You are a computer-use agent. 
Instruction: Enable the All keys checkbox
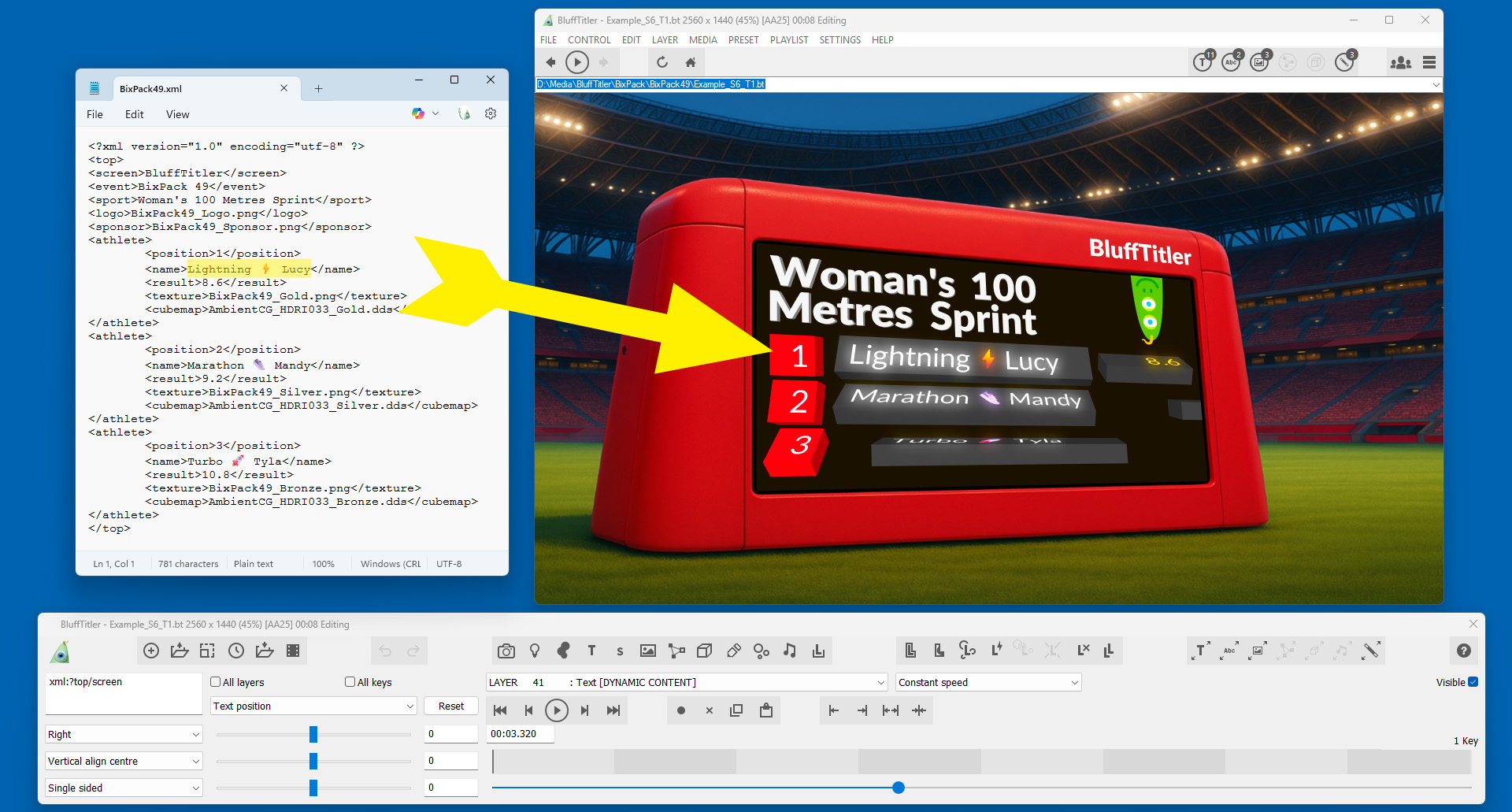pos(350,682)
